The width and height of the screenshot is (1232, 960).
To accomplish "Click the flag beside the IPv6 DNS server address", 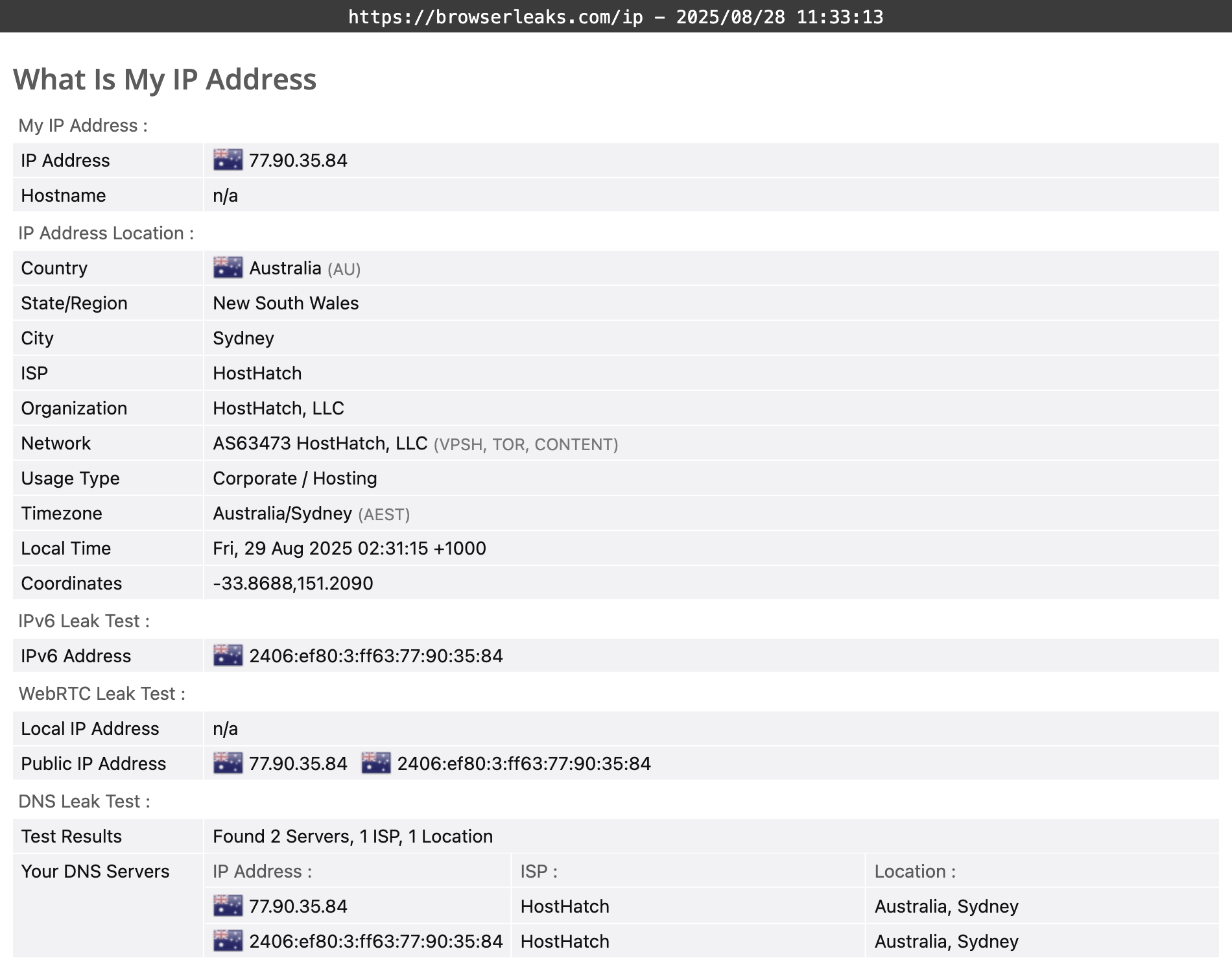I will pyautogui.click(x=228, y=941).
